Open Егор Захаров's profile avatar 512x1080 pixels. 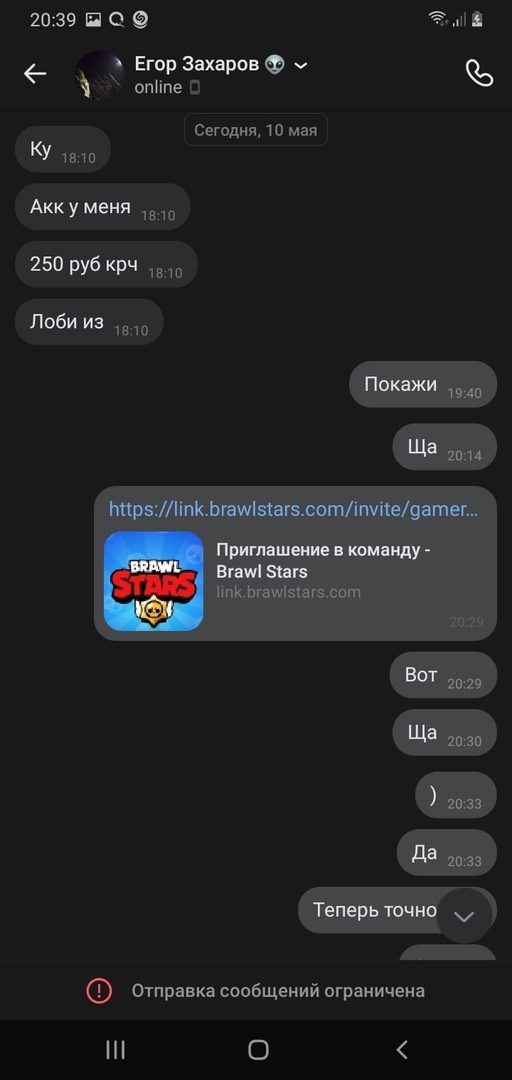(x=99, y=75)
